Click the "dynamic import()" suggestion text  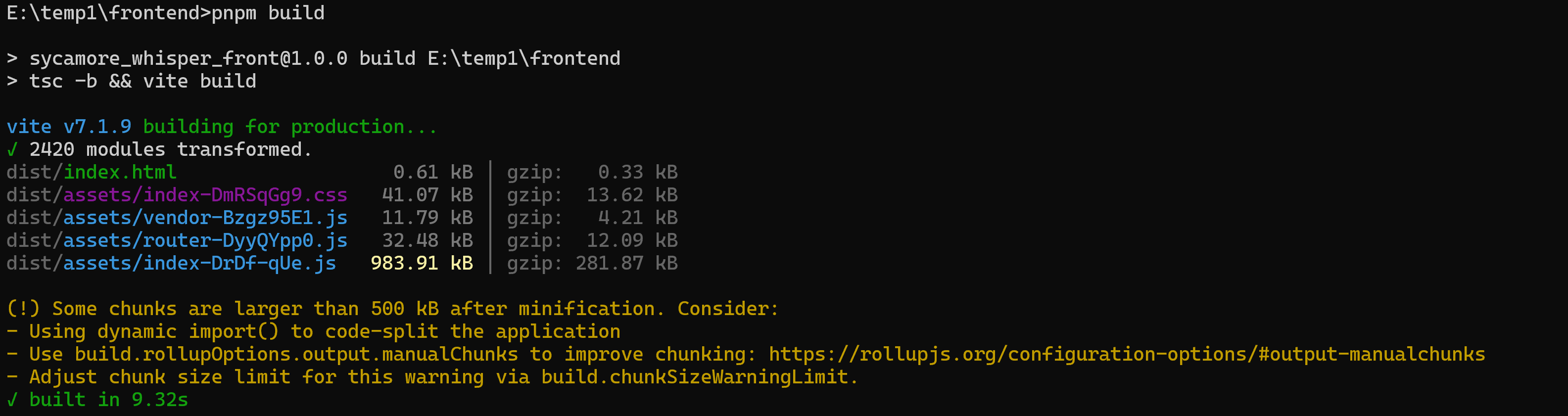tap(188, 332)
